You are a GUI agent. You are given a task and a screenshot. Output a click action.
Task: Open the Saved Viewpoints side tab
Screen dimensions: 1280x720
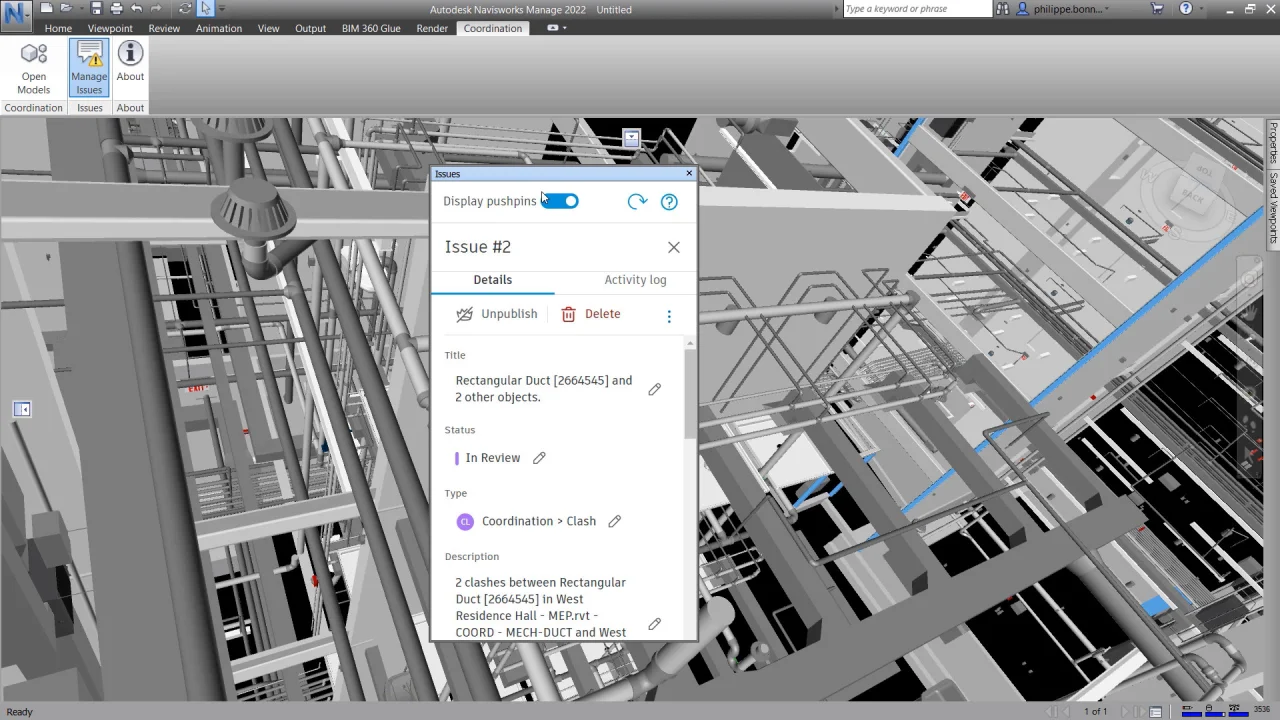[1273, 209]
